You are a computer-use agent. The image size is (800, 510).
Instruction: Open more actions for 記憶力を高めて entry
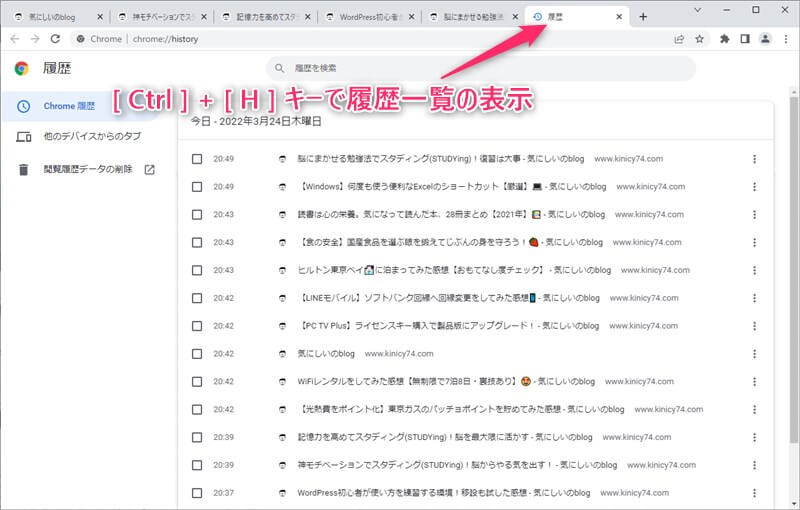click(x=754, y=437)
